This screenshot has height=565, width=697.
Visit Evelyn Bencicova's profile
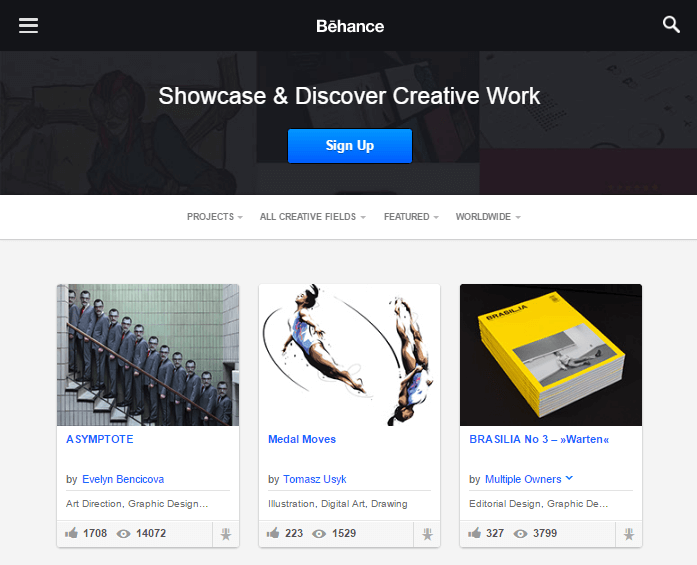tap(123, 479)
